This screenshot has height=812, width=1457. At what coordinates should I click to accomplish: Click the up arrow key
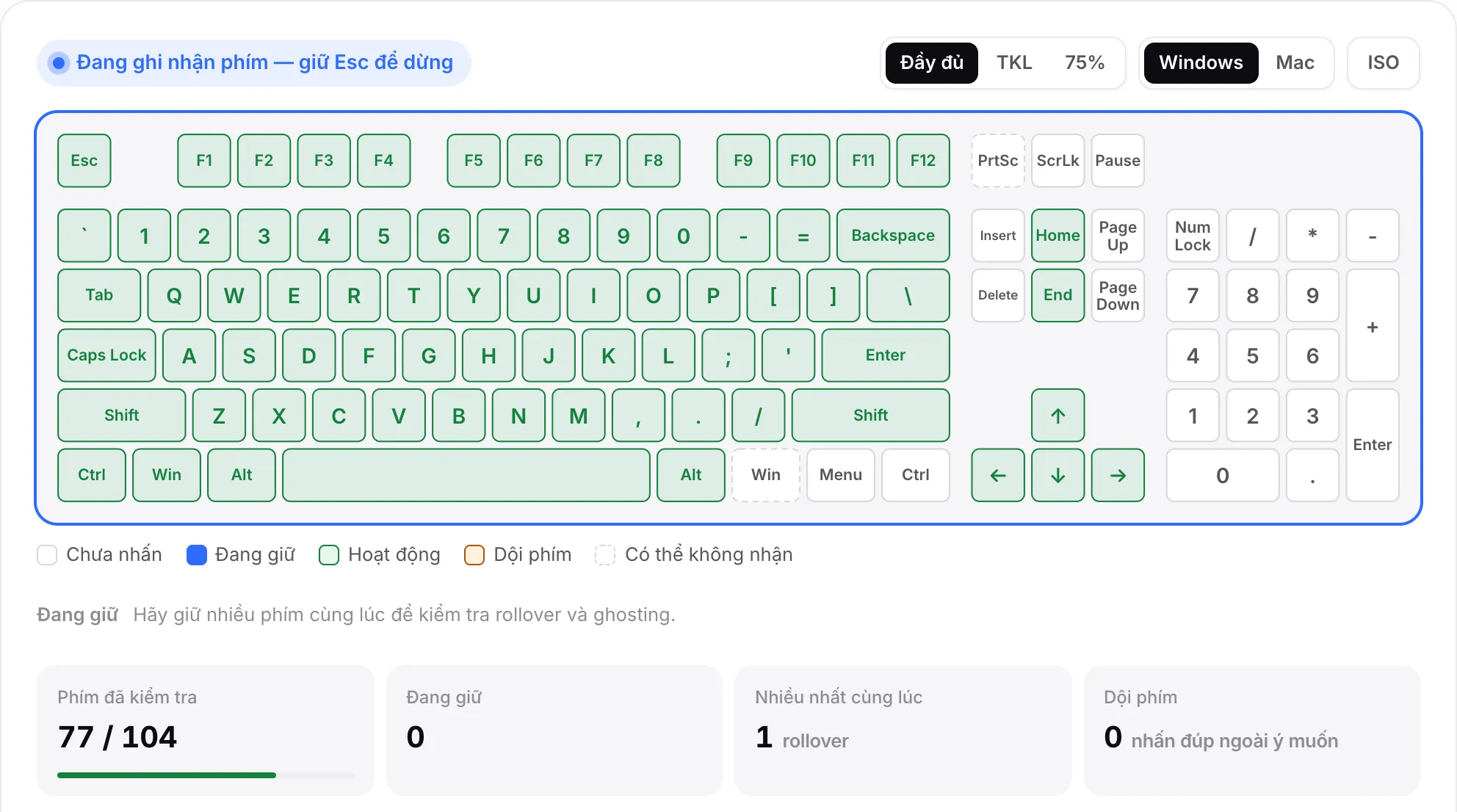(x=1057, y=416)
